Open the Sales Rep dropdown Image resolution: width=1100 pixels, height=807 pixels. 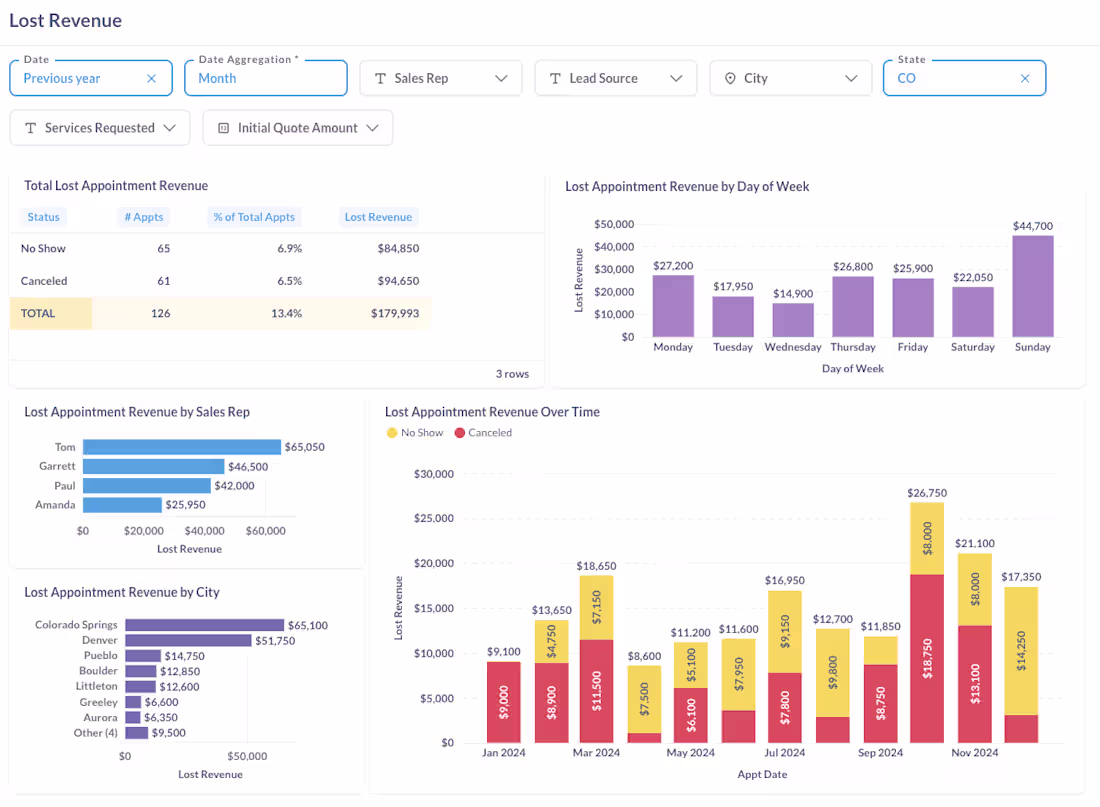[x=502, y=77]
